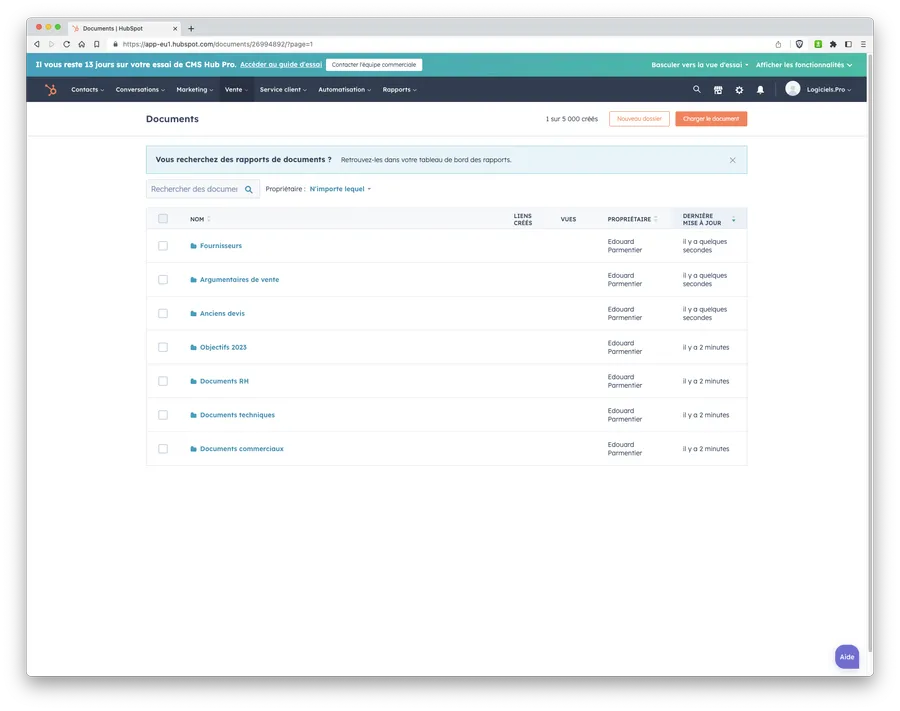Toggle the browser sidebar panel icon
900x711 pixels.
point(848,44)
